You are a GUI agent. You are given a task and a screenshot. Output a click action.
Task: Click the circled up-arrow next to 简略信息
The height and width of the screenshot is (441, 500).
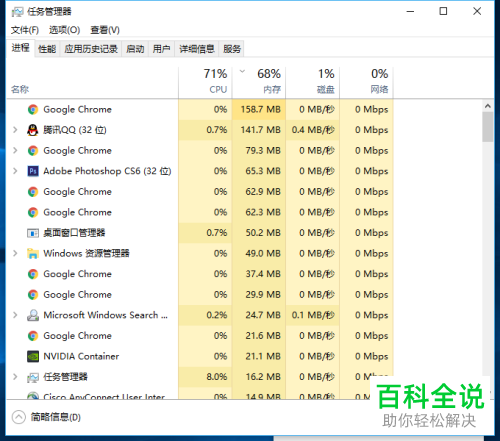point(19,417)
